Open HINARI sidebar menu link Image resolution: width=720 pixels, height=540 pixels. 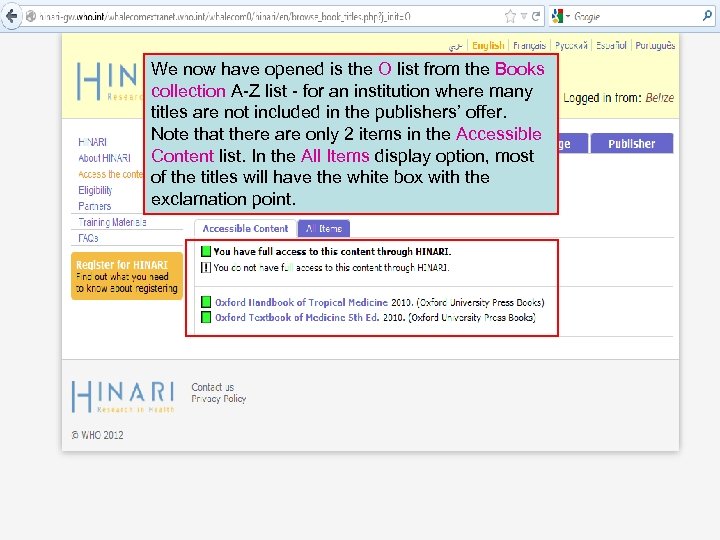click(x=92, y=142)
